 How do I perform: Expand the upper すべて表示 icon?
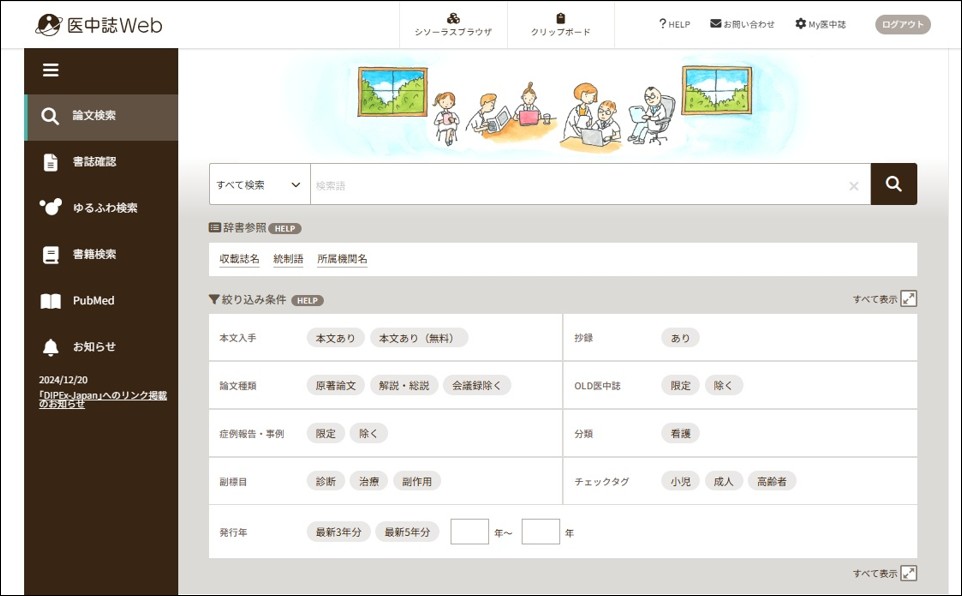[x=909, y=299]
